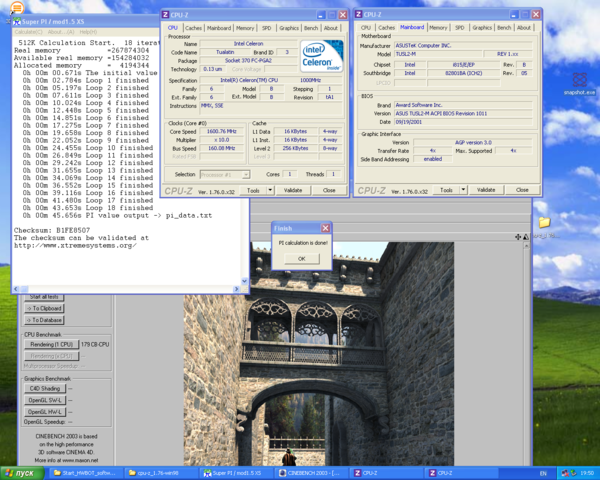This screenshot has width=600, height=480.
Task: Click the left CPU-Z window title icon
Action: pos(165,15)
